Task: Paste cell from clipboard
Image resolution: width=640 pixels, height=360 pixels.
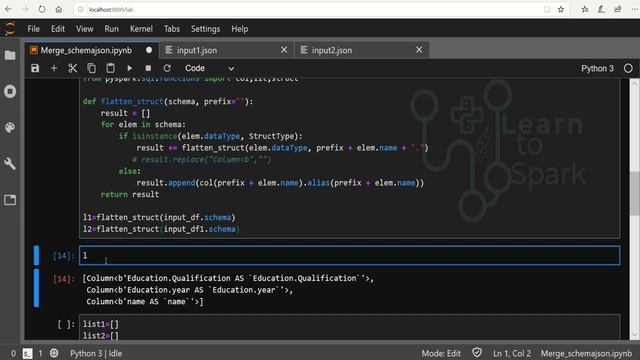Action: (110, 68)
